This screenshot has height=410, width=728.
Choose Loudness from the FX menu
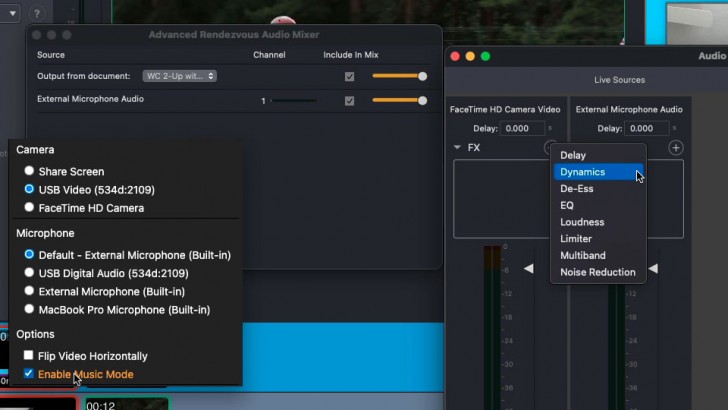[x=598, y=222]
